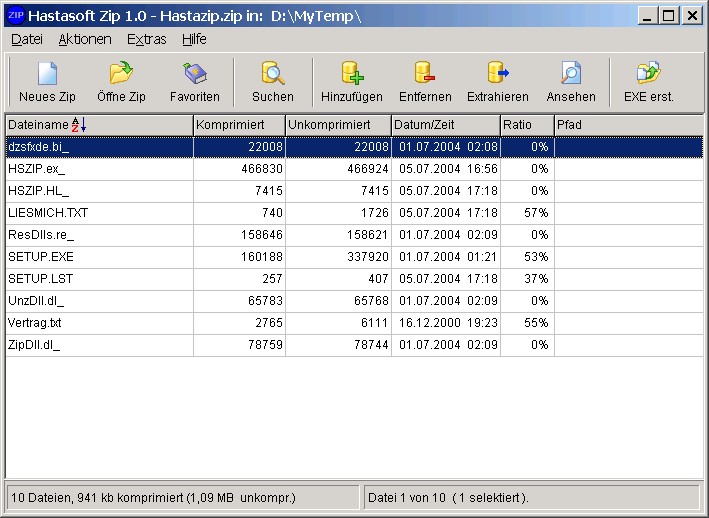The height and width of the screenshot is (518, 709).
Task: Click the 57% ratio cell
Action: (536, 213)
